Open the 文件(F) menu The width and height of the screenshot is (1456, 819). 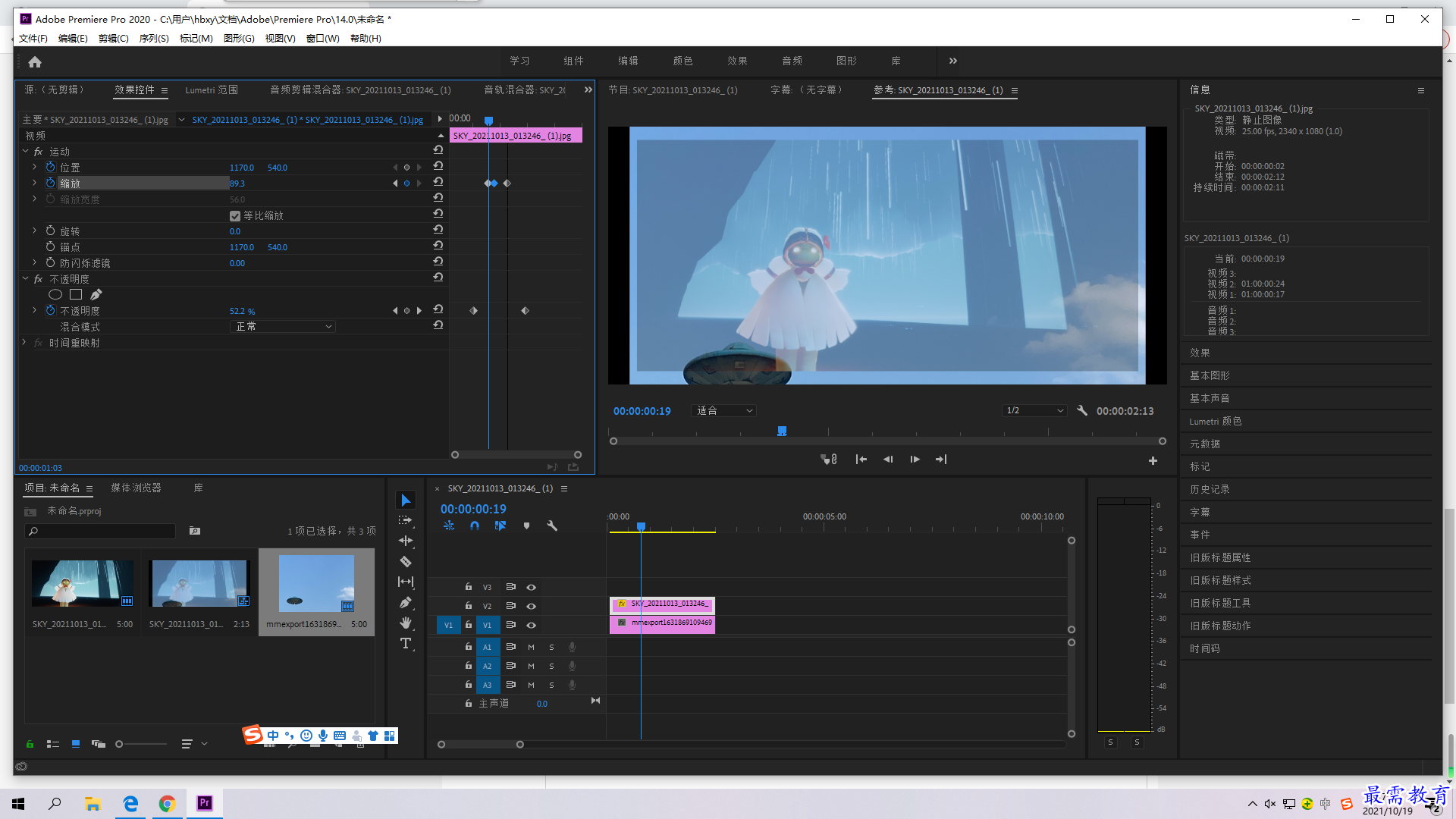click(33, 38)
